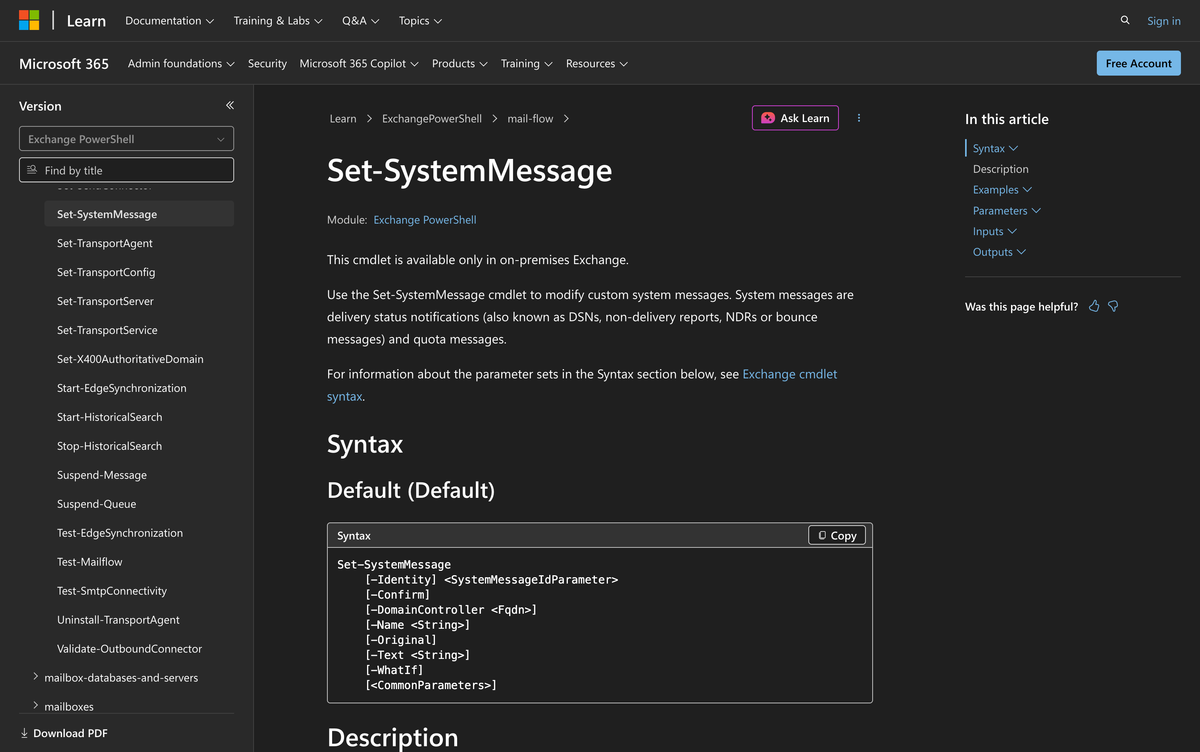The width and height of the screenshot is (1200, 752).
Task: Open the more options ellipsis icon
Action: click(x=859, y=118)
